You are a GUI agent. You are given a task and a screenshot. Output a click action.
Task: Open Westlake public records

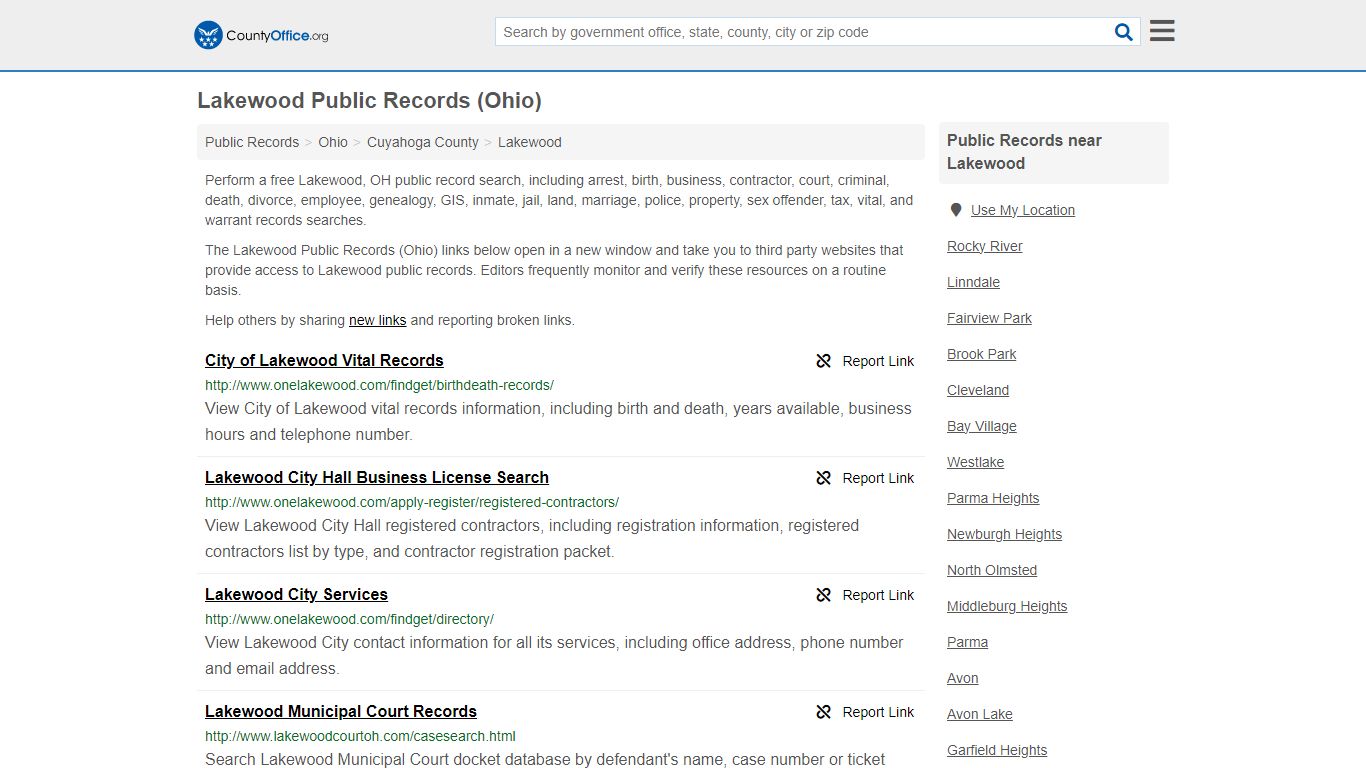click(975, 462)
